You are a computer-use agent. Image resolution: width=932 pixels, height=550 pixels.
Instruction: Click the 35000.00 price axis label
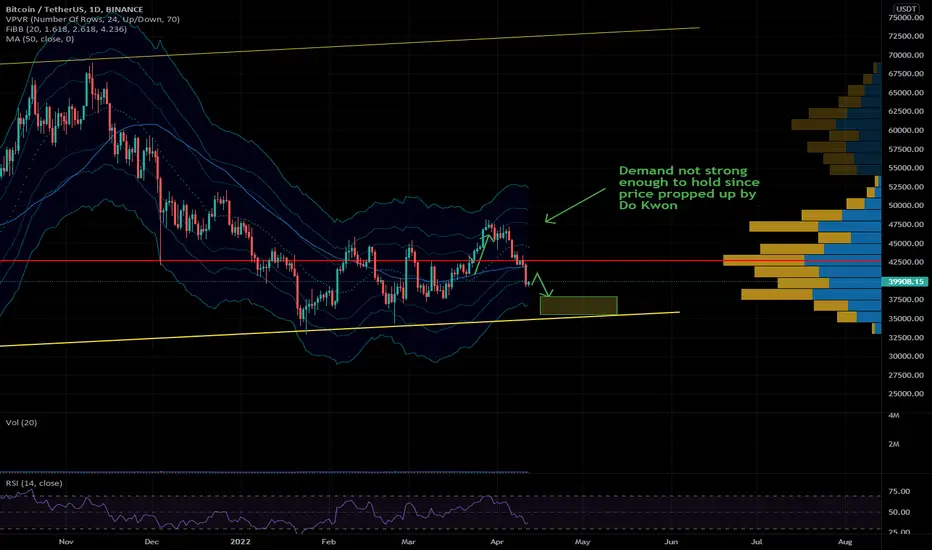pos(906,319)
